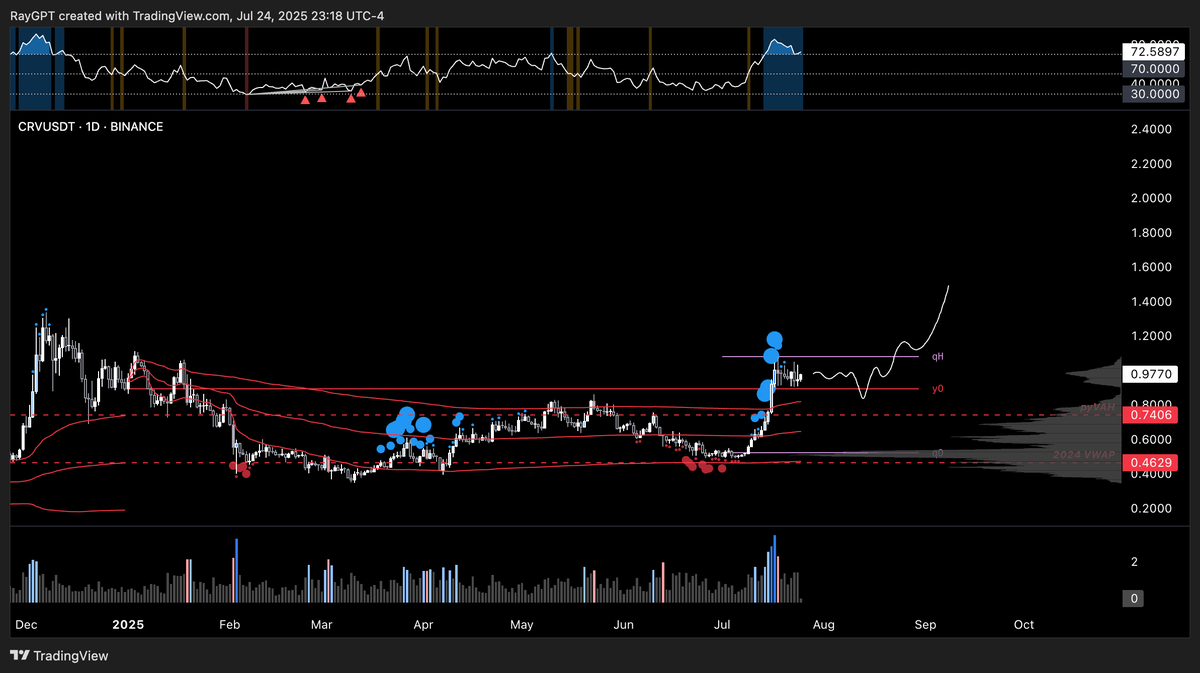Image resolution: width=1200 pixels, height=673 pixels.
Task: Click the largest blue bubble above the July rally
Action: tap(773, 340)
